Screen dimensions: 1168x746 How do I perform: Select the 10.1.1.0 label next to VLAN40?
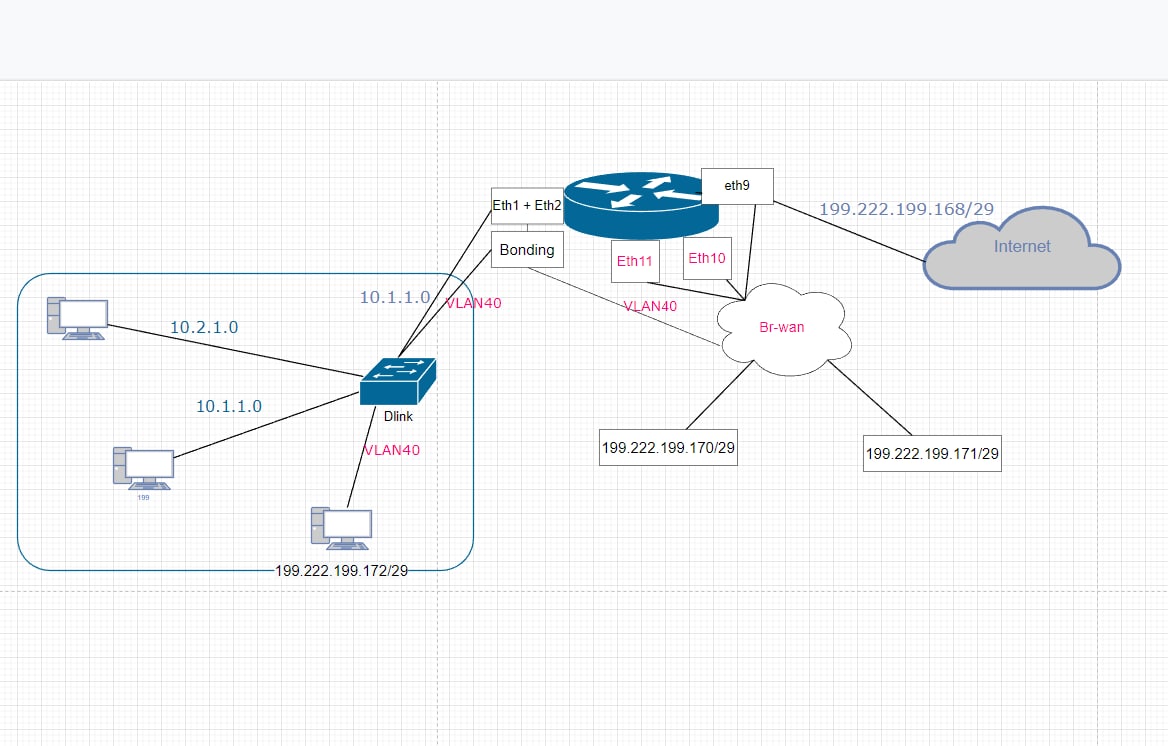pyautogui.click(x=395, y=297)
